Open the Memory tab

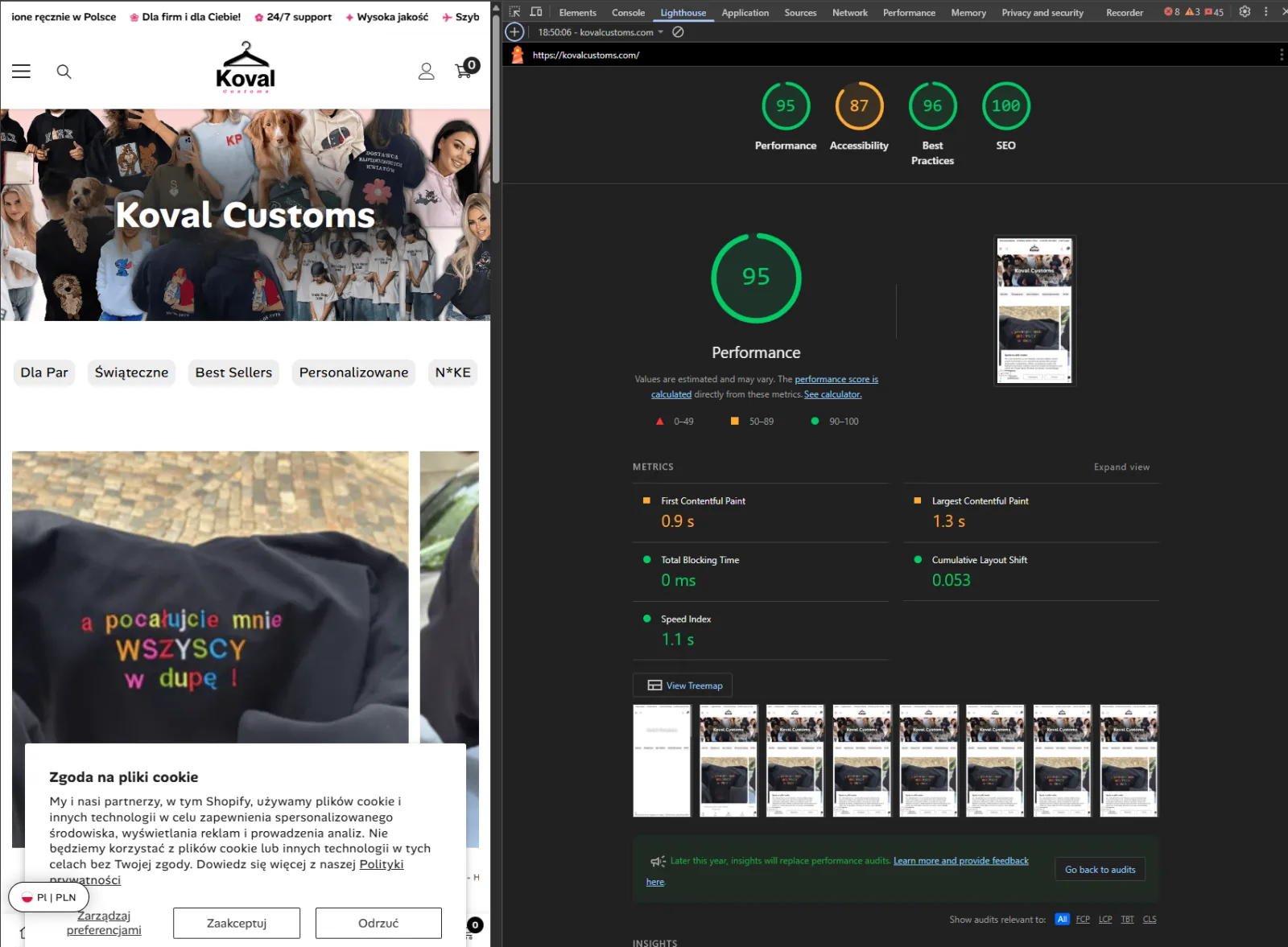pos(968,12)
